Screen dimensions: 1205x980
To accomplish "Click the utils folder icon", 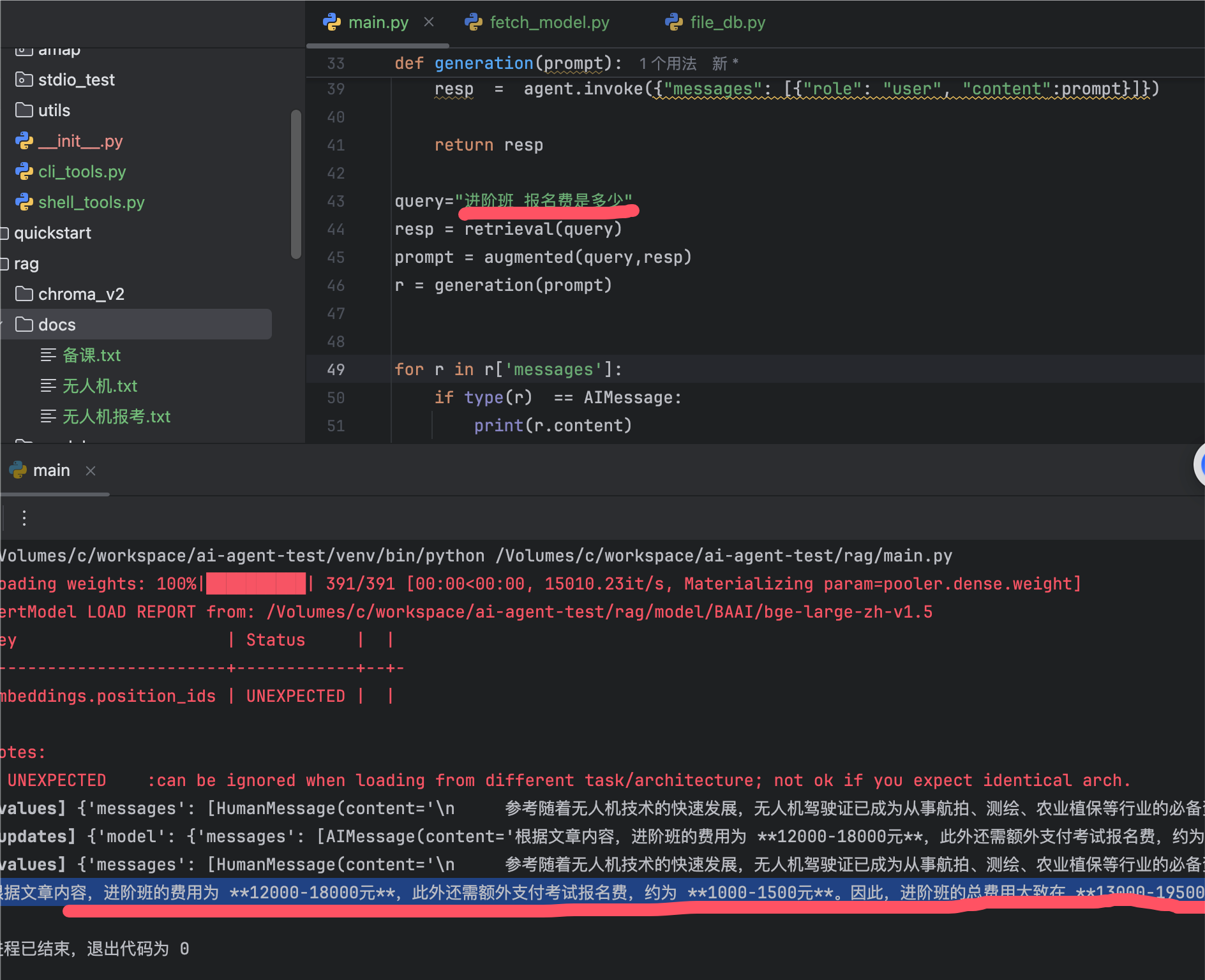I will coord(24,110).
